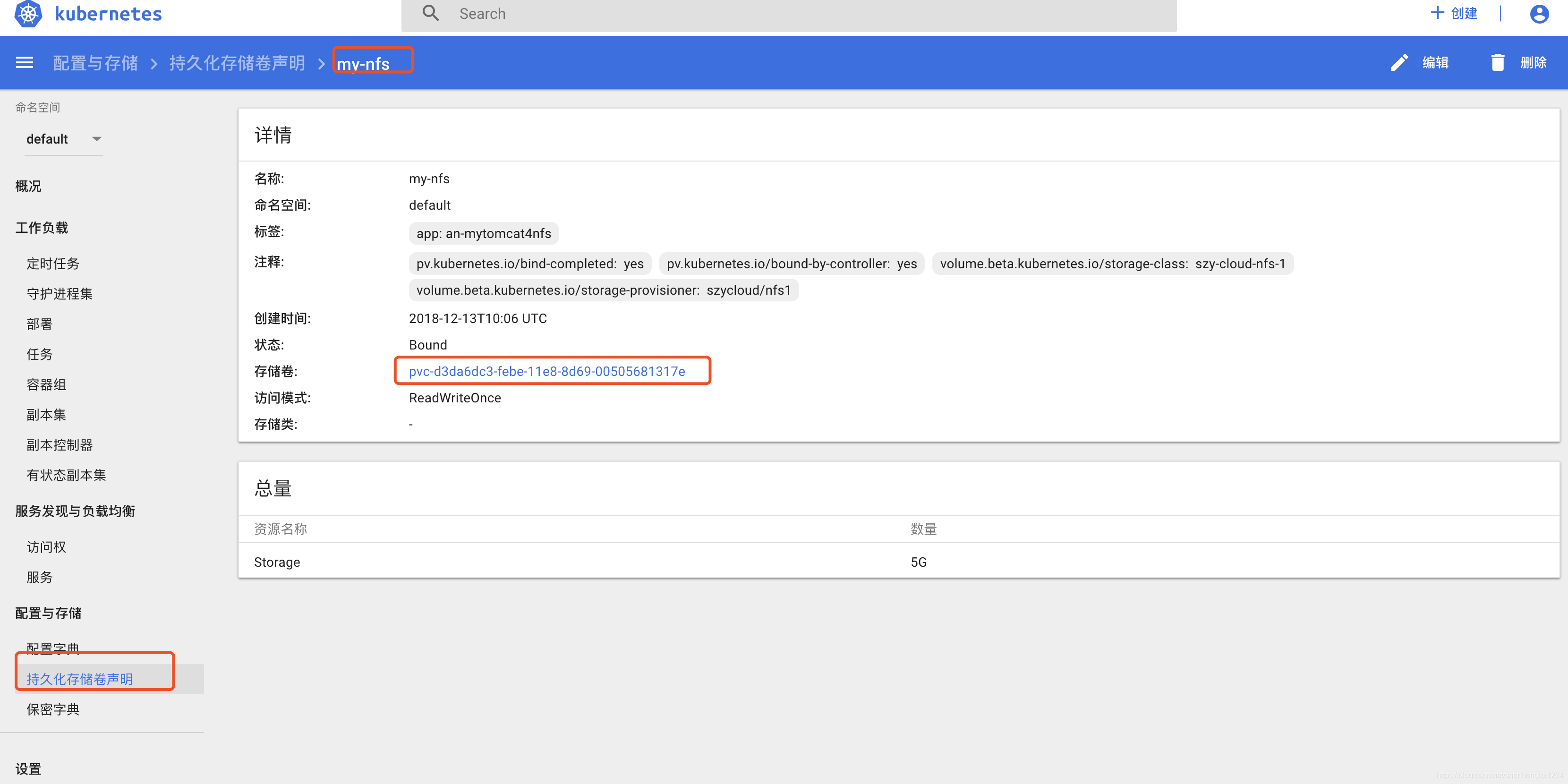Screen dimensions: 1568x784
Task: Click the pencil edit icon
Action: [1399, 63]
